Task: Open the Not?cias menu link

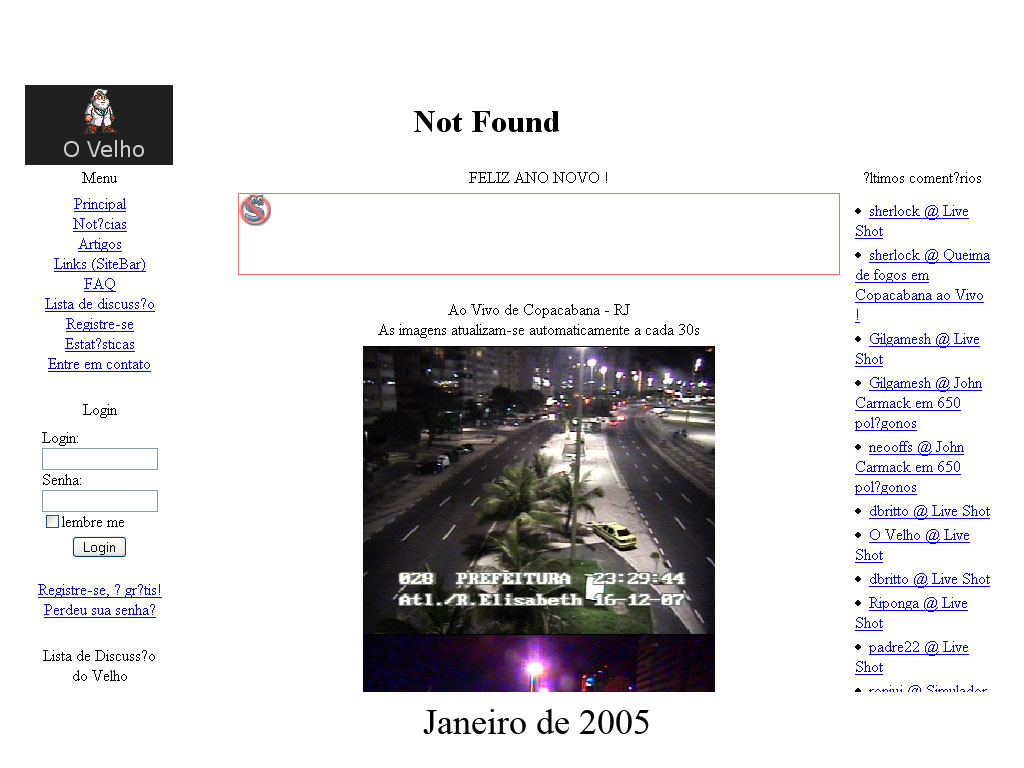Action: 100,224
